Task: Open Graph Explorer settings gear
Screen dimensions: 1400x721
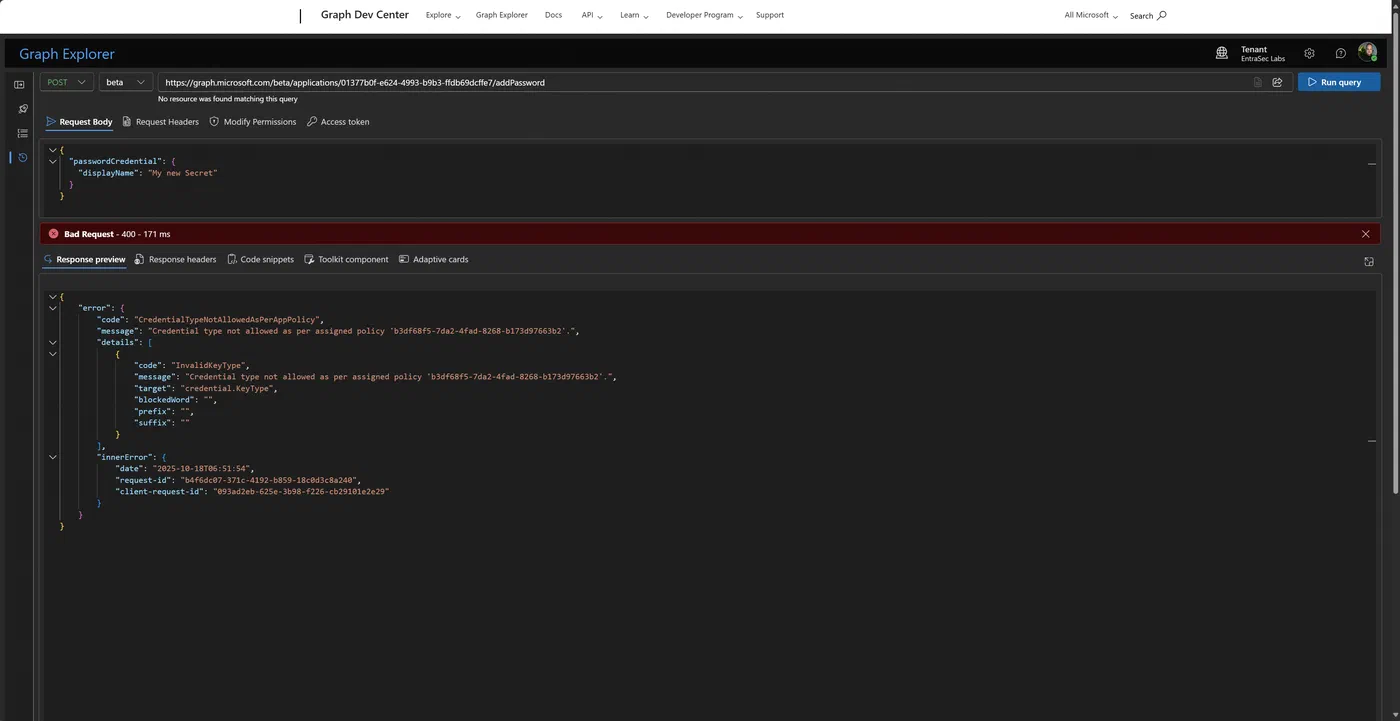Action: pos(1309,53)
